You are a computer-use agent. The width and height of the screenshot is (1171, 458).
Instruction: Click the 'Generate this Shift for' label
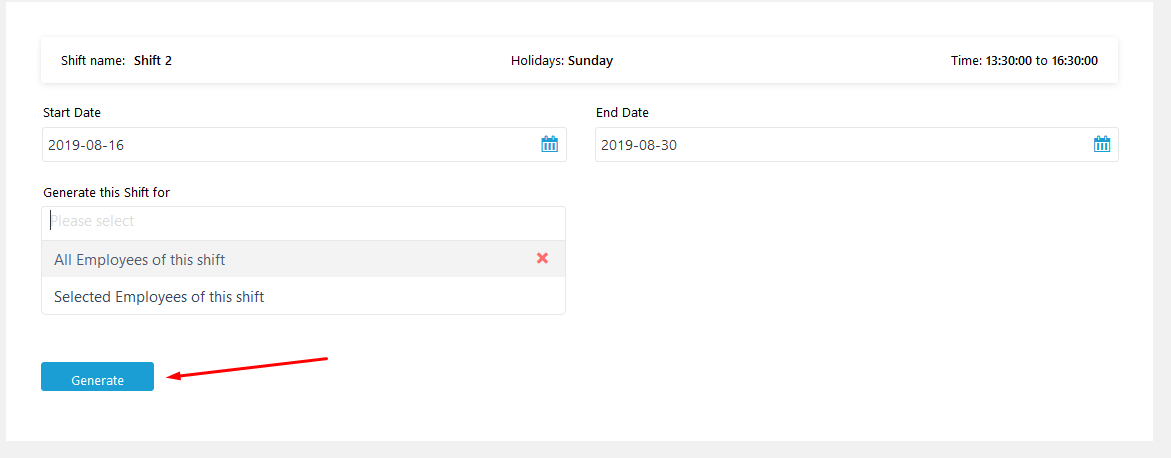click(x=107, y=192)
